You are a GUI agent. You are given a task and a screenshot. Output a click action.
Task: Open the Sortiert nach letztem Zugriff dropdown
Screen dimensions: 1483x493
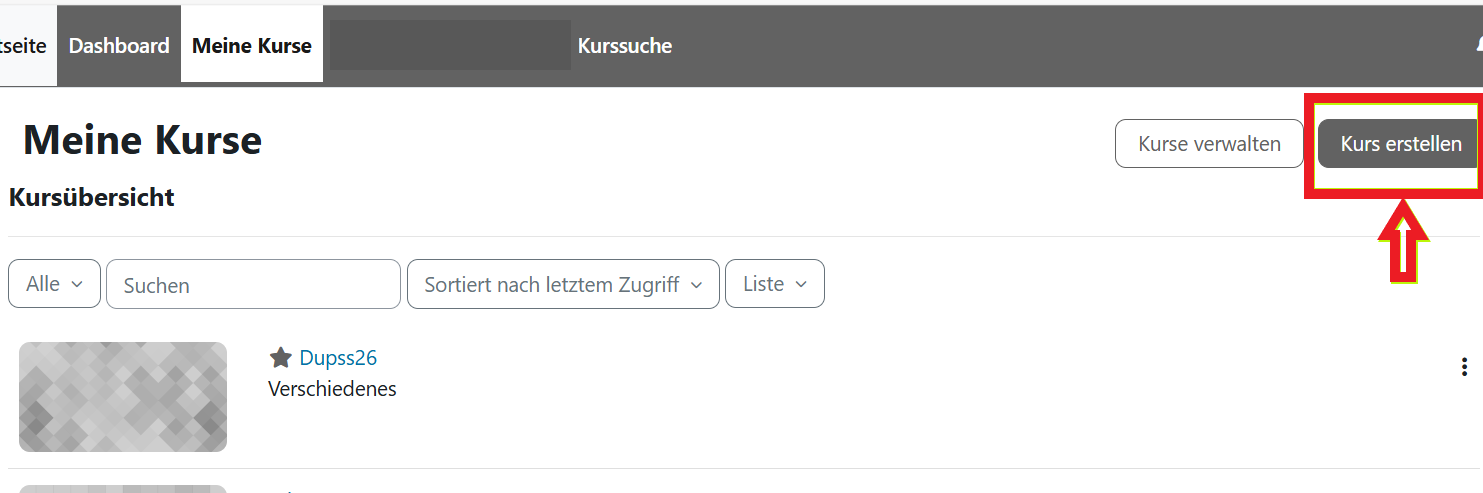pos(563,284)
